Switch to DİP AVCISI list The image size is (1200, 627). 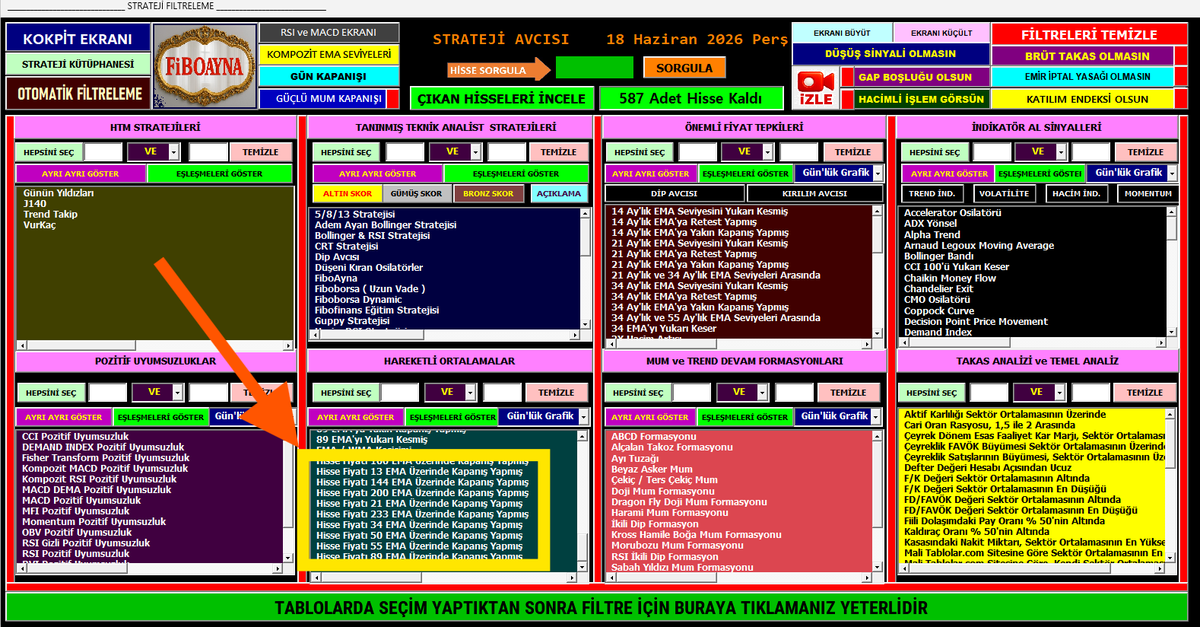click(x=673, y=194)
